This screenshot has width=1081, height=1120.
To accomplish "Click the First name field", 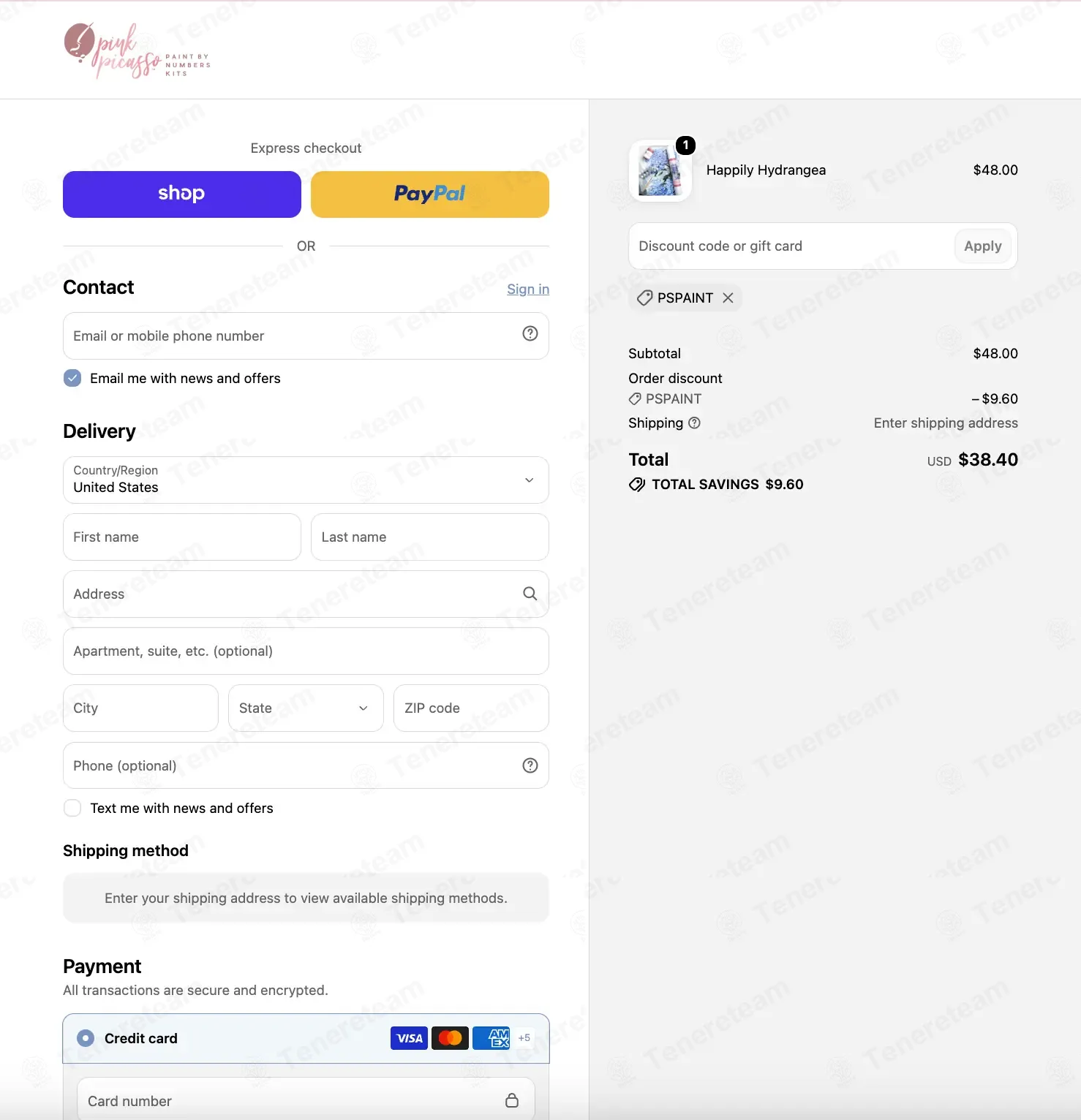I will point(182,537).
